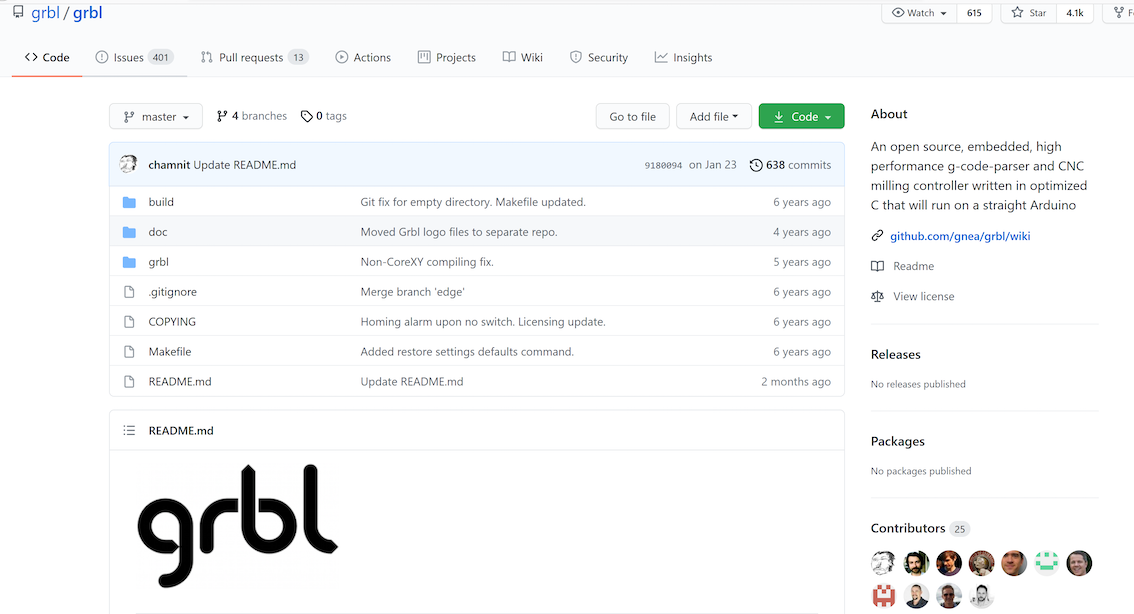Open the 0 tags link
Screen dimensions: 1134x614
[323, 116]
